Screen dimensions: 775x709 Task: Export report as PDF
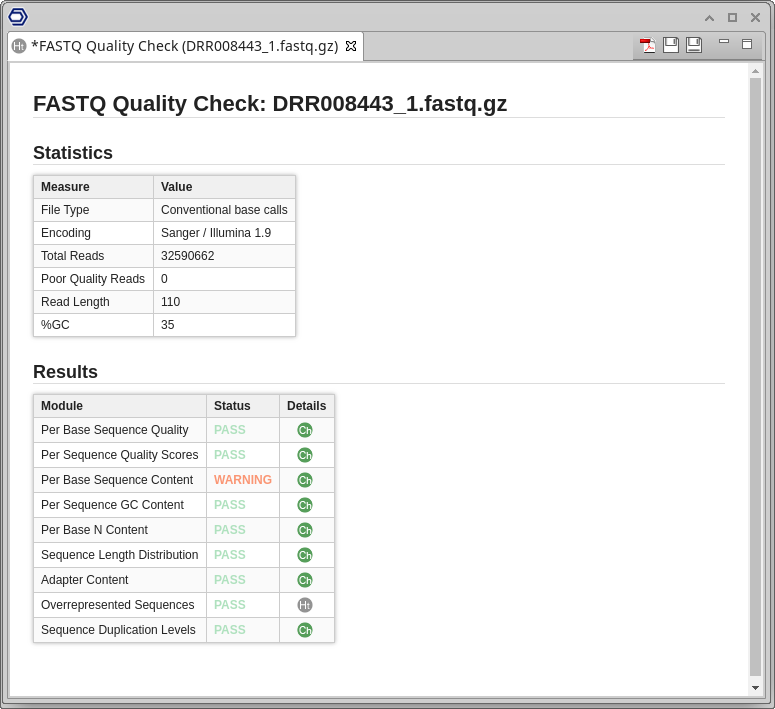pos(648,45)
